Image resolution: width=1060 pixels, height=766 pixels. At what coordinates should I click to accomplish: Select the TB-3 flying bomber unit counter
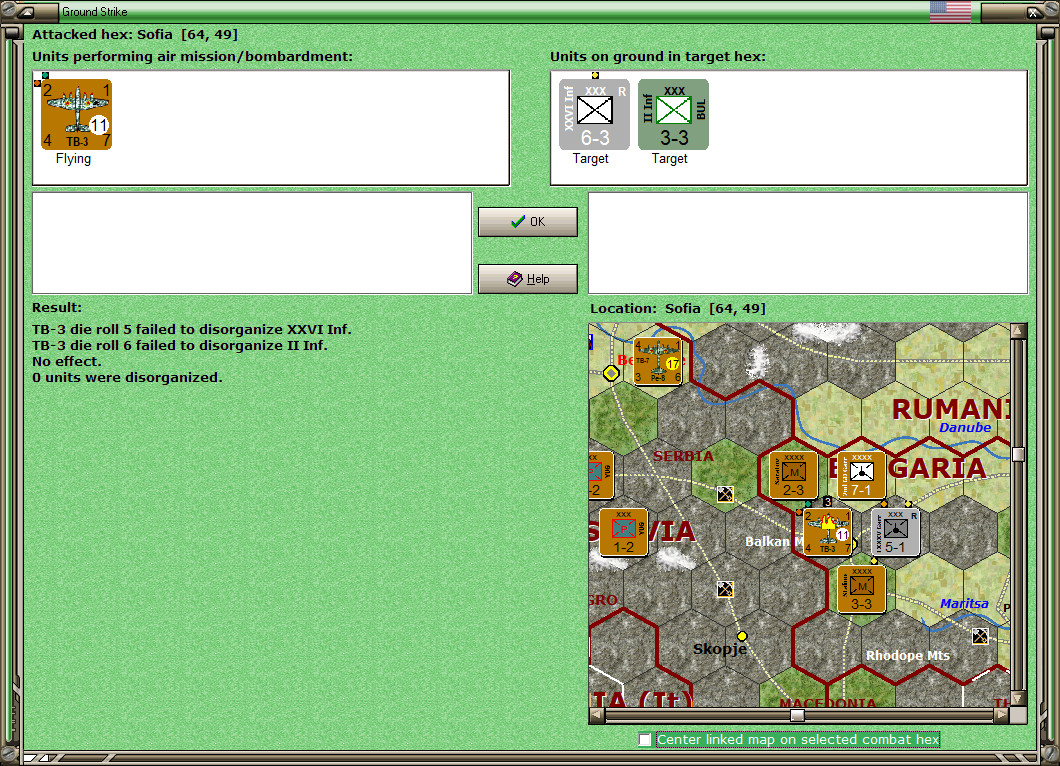click(76, 114)
